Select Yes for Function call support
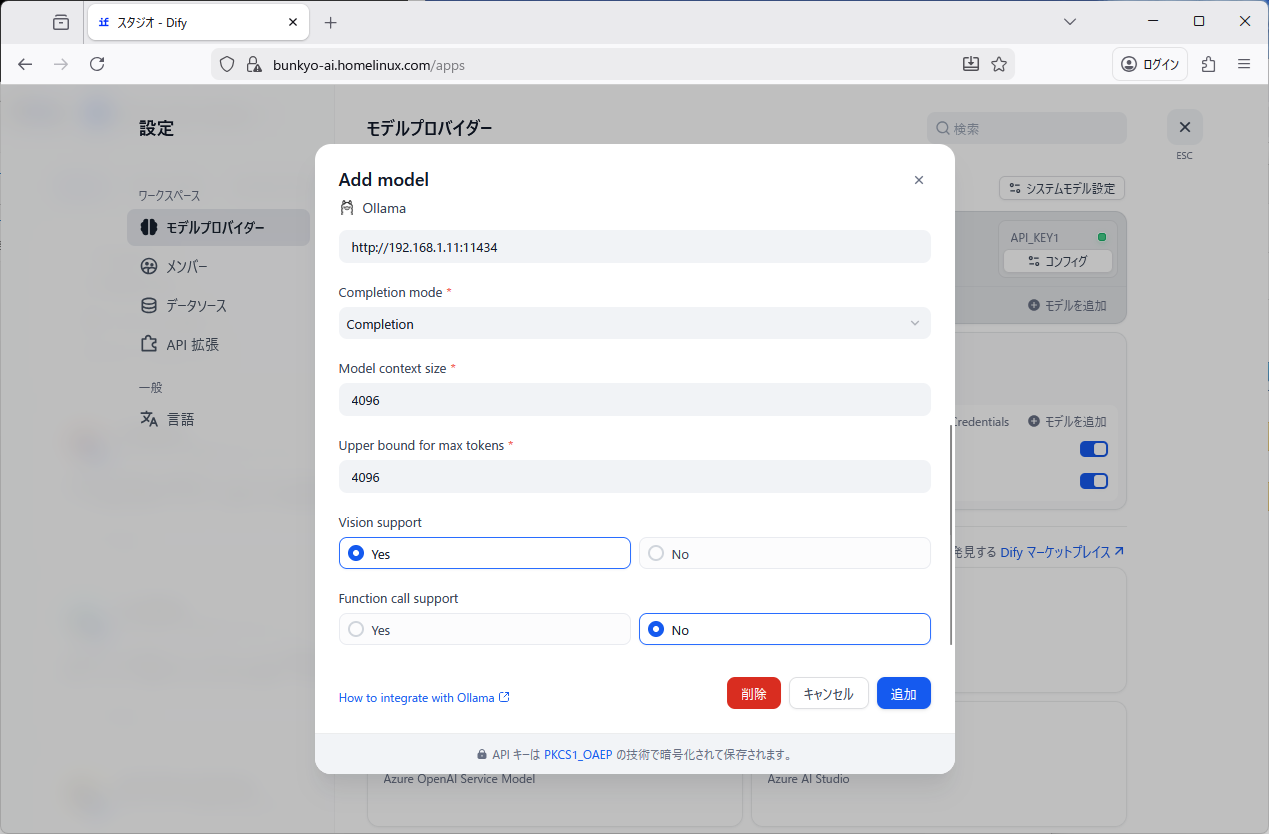The width and height of the screenshot is (1269, 834). 485,629
